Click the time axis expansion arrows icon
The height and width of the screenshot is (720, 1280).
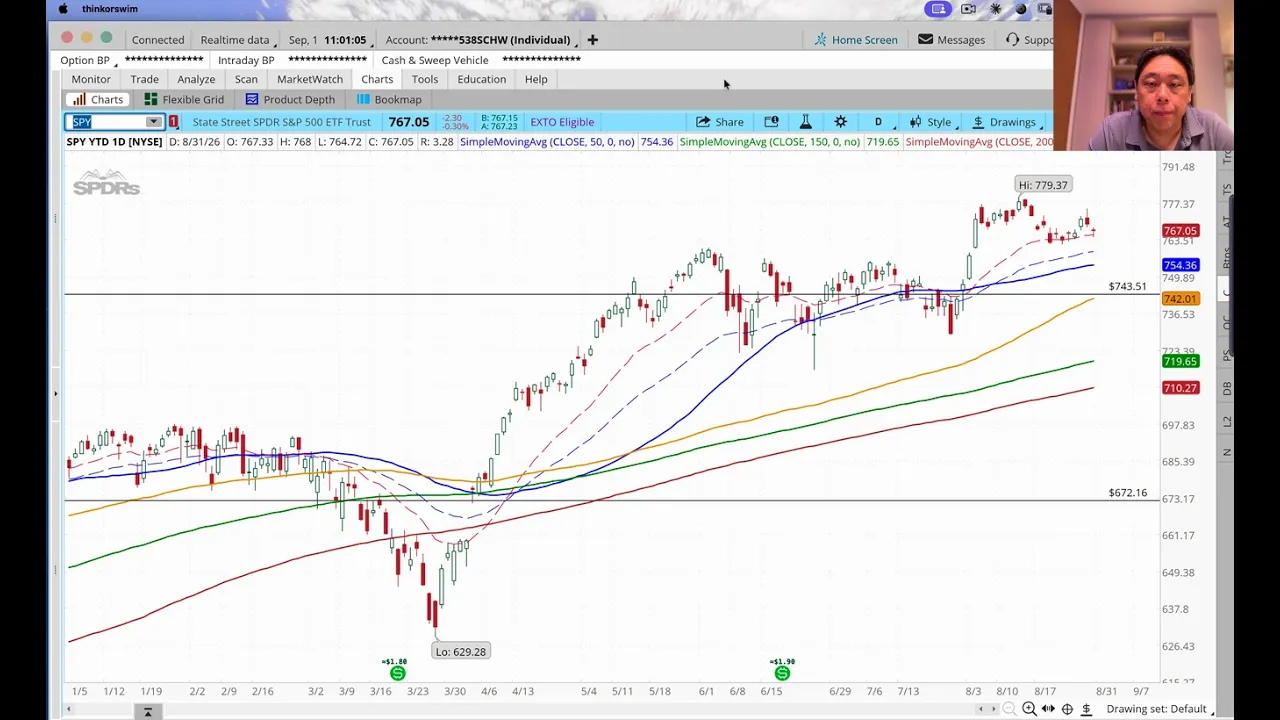[1048, 709]
